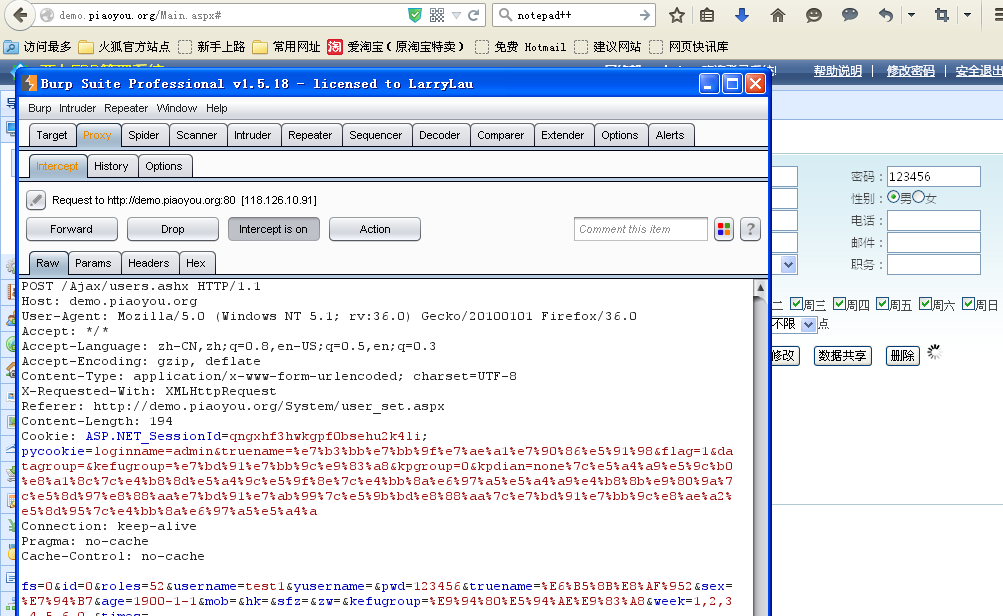Open 网页快讯库 bookmark
The image size is (1003, 616).
tap(689, 47)
